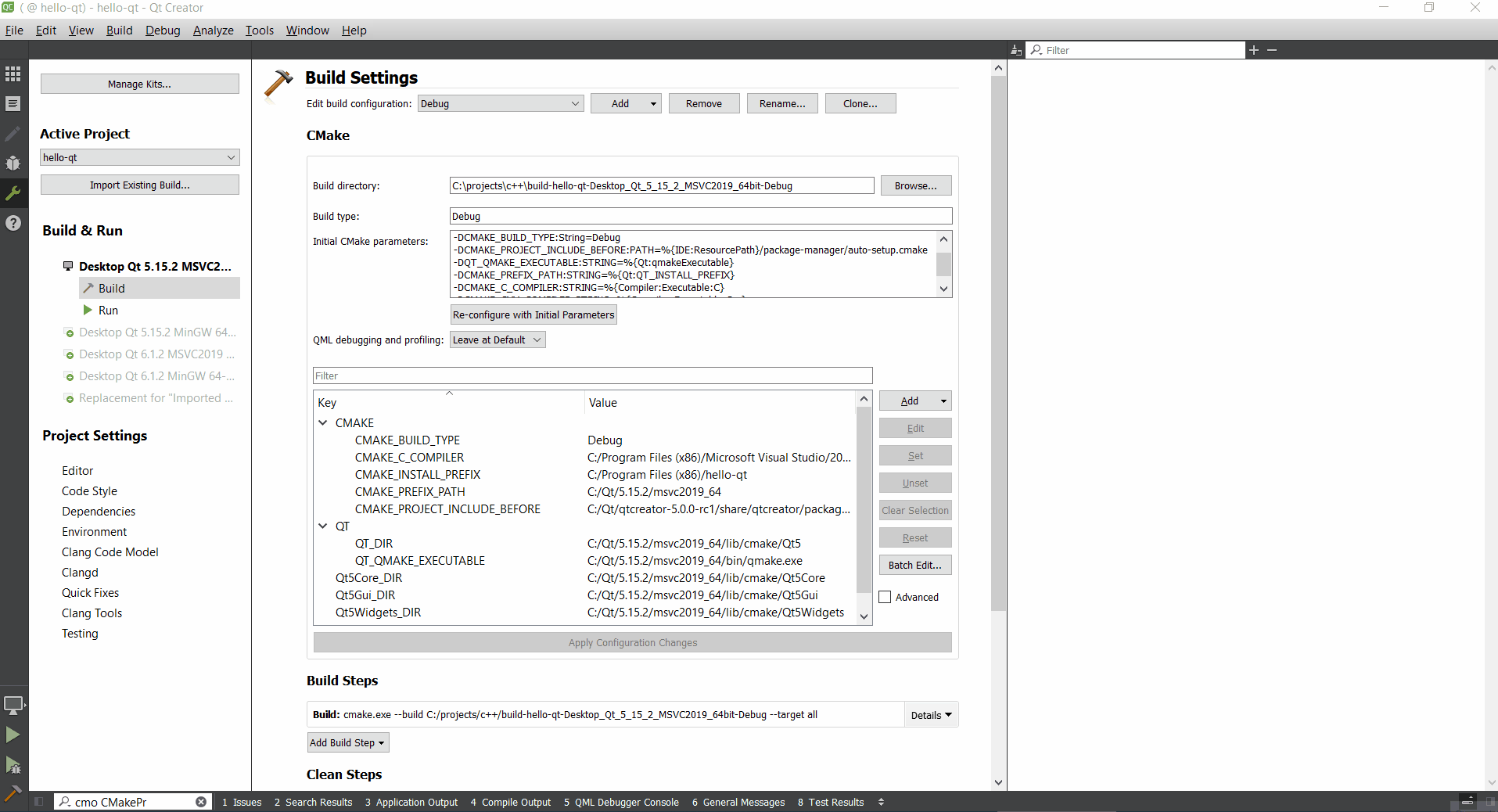Run the project with the green play icon

coord(13,735)
